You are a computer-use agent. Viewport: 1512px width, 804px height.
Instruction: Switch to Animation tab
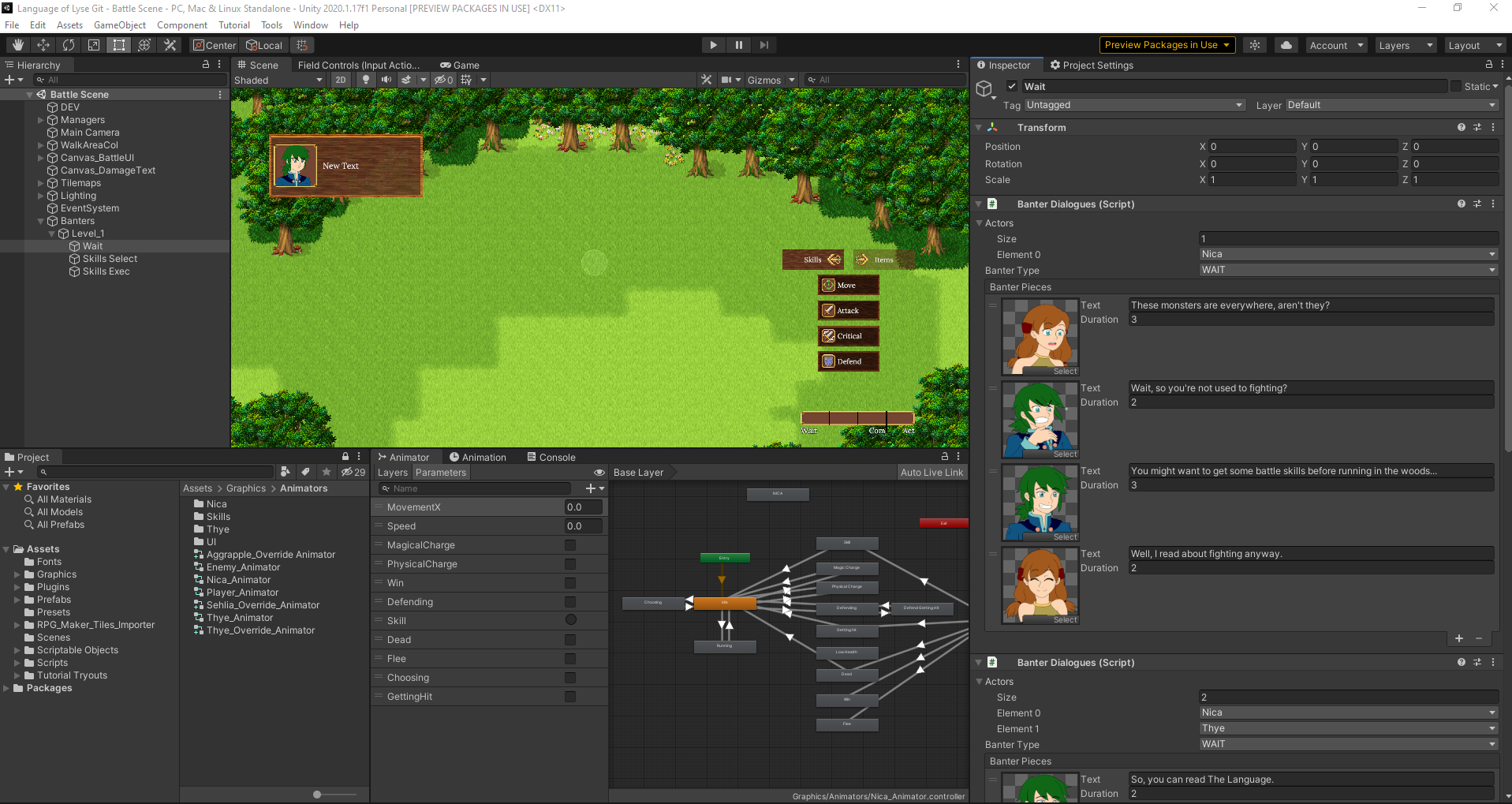(478, 458)
